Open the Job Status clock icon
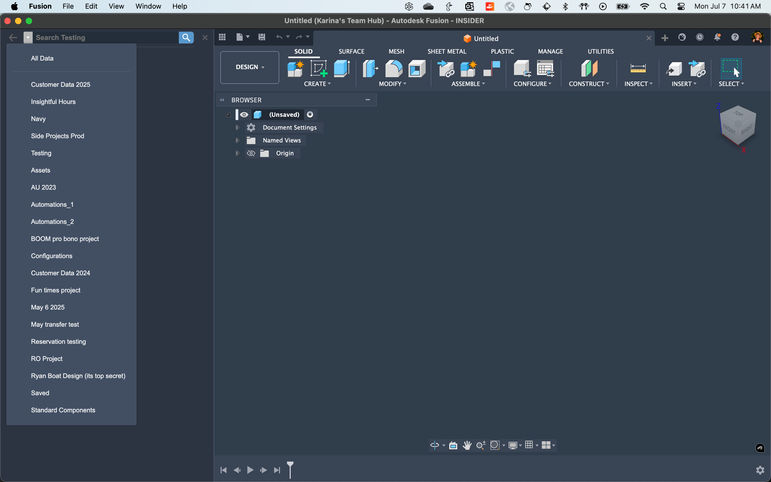The height and width of the screenshot is (482, 771). tap(700, 37)
